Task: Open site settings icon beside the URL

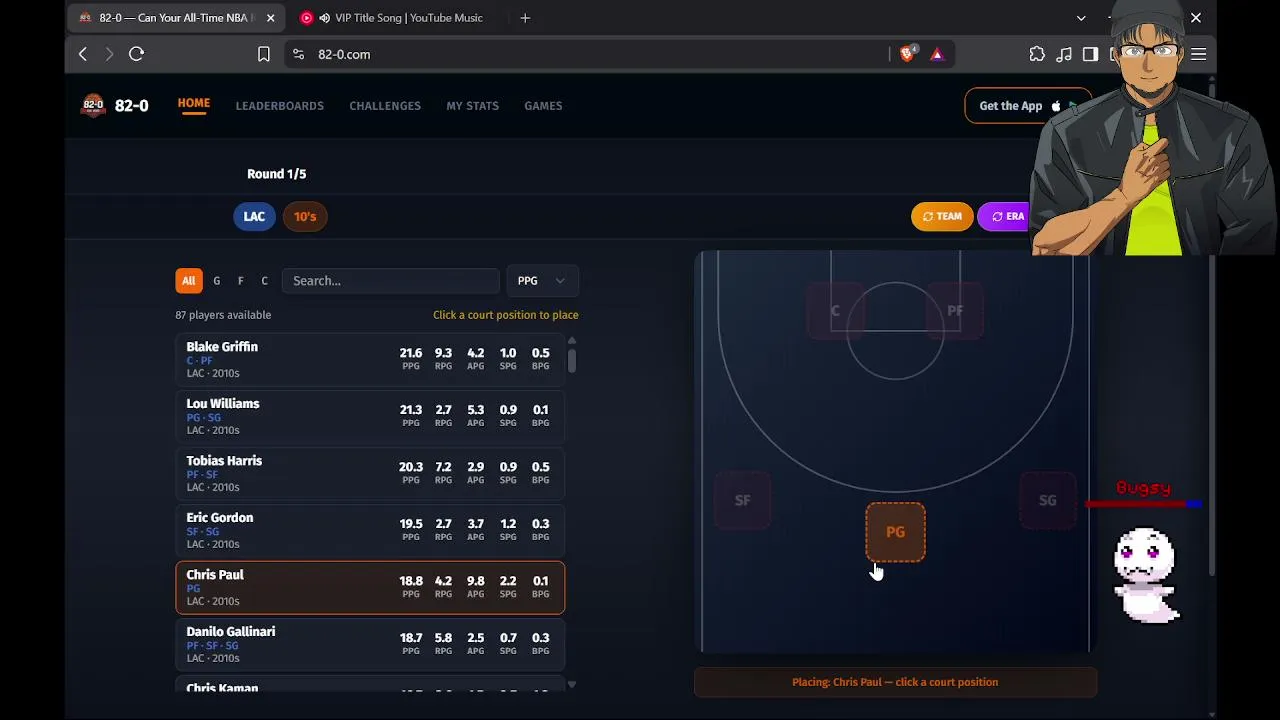Action: coord(298,54)
